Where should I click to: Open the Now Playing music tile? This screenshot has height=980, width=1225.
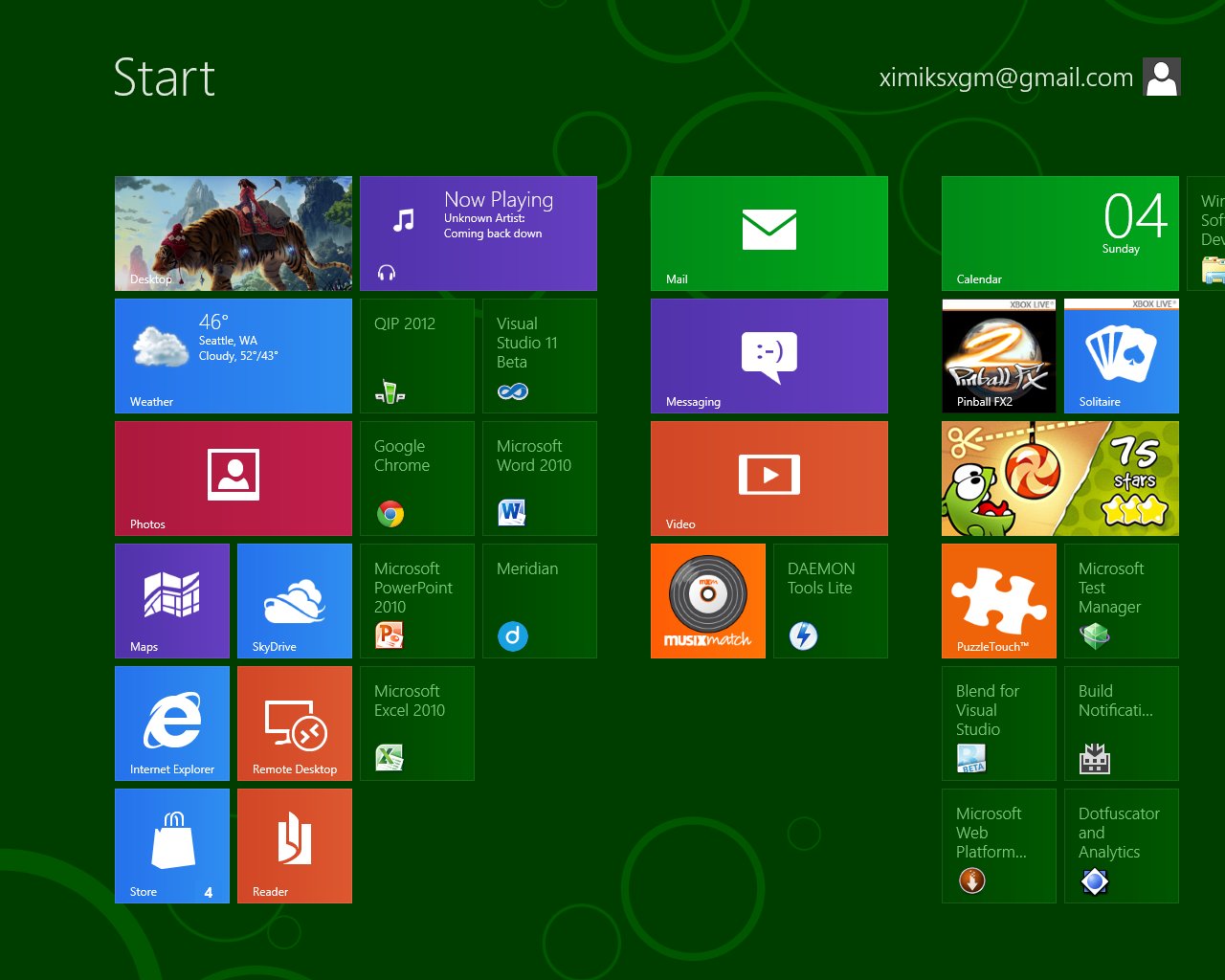pyautogui.click(x=479, y=234)
